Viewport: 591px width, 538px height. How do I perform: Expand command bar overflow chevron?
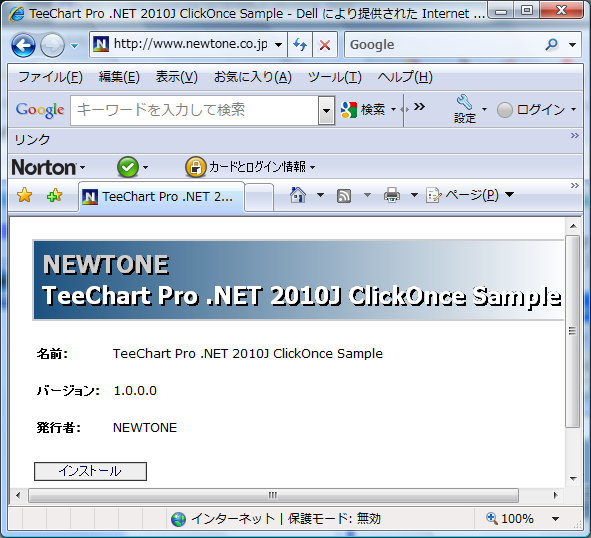pos(574,185)
